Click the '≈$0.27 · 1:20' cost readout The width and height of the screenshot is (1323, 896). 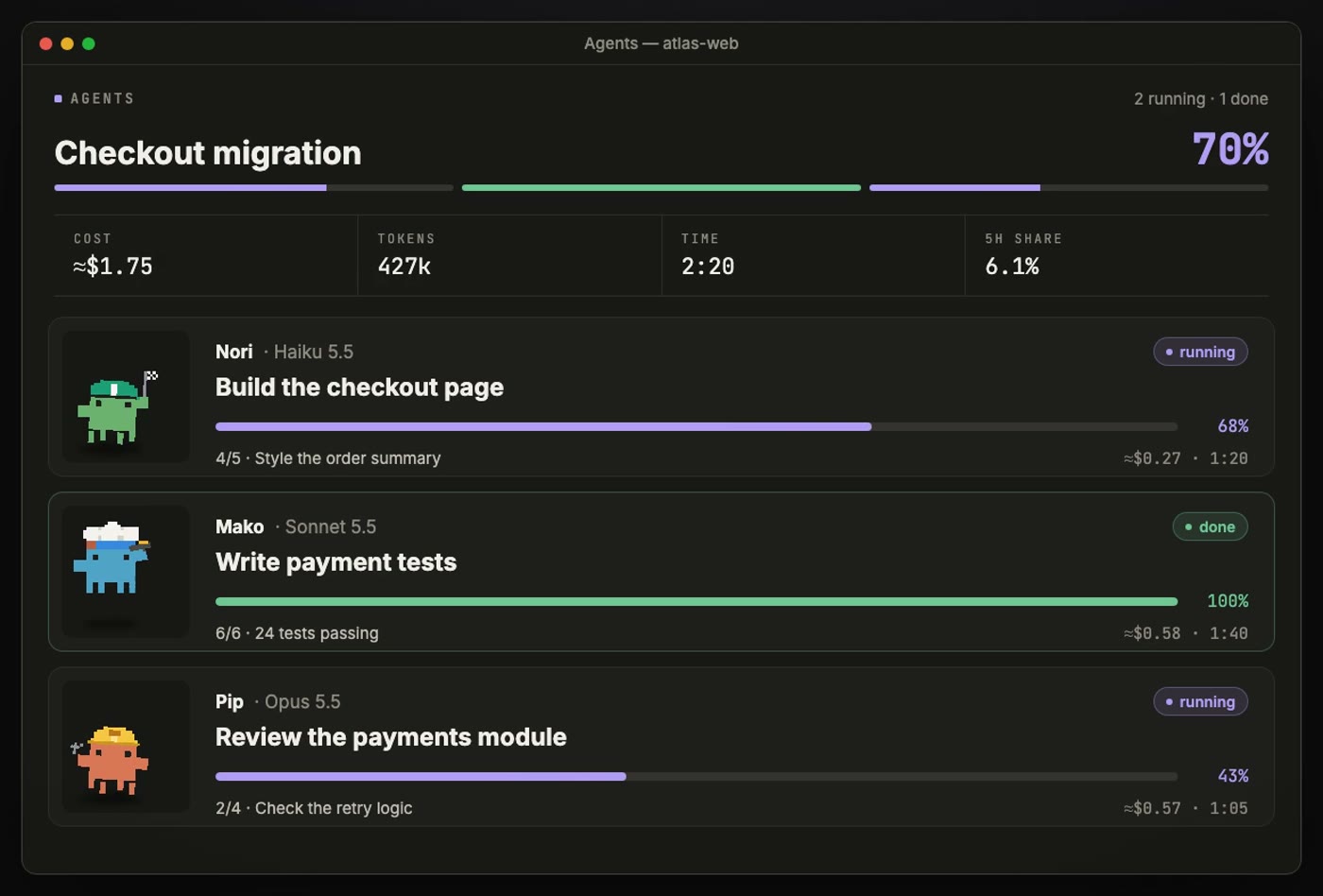[x=1186, y=458]
